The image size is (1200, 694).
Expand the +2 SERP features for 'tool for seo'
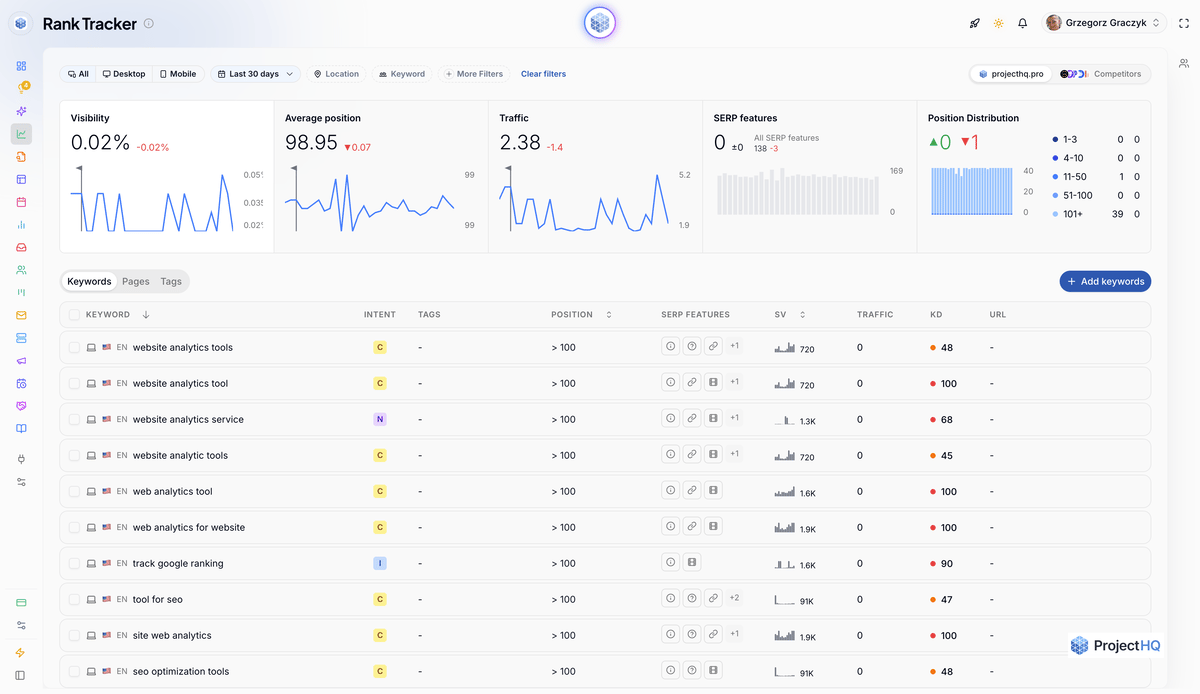(x=735, y=598)
